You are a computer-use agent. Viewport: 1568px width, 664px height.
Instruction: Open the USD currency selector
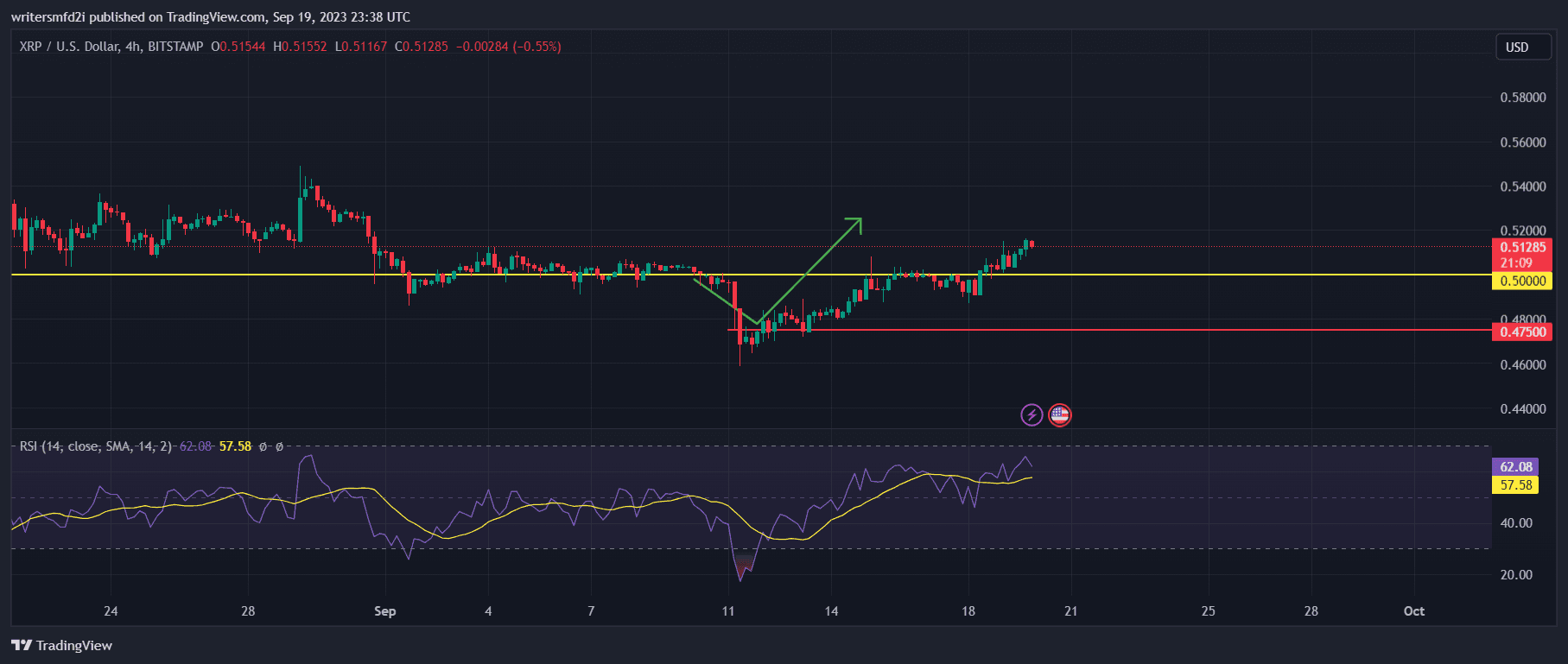click(1517, 47)
